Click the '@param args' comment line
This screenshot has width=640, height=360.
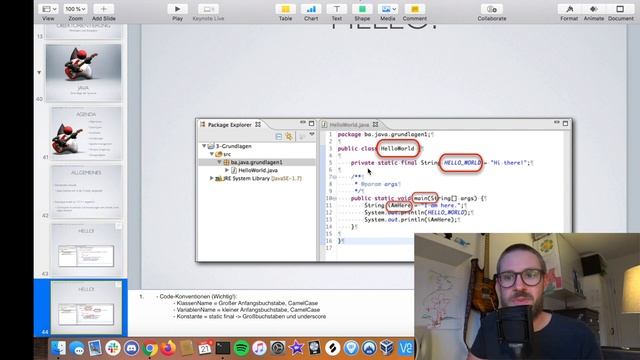(378, 184)
